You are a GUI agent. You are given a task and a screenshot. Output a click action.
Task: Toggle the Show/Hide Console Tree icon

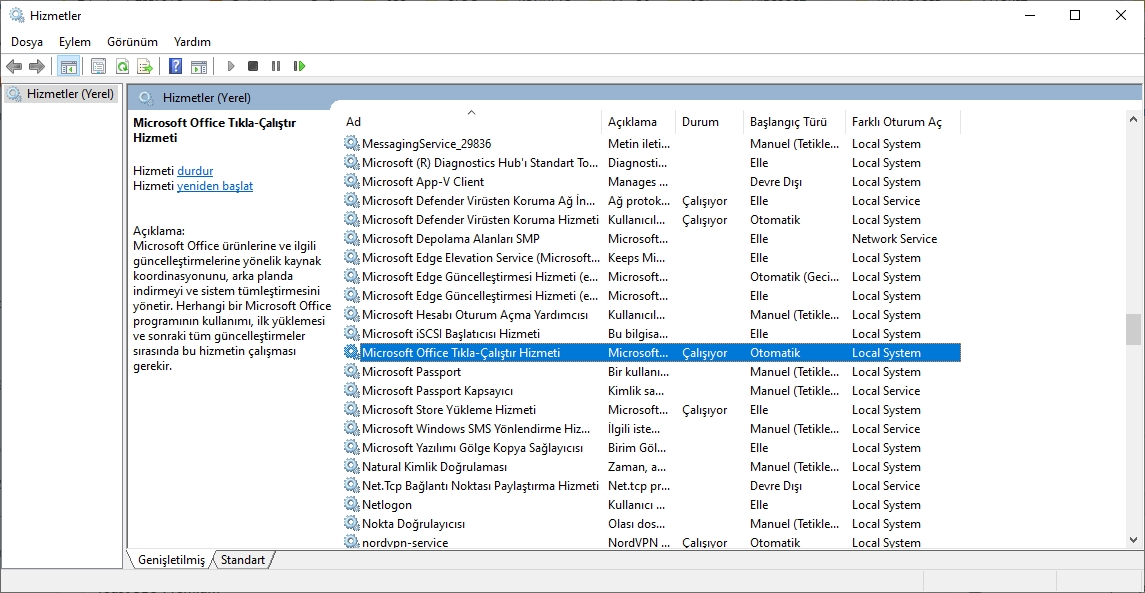point(69,66)
